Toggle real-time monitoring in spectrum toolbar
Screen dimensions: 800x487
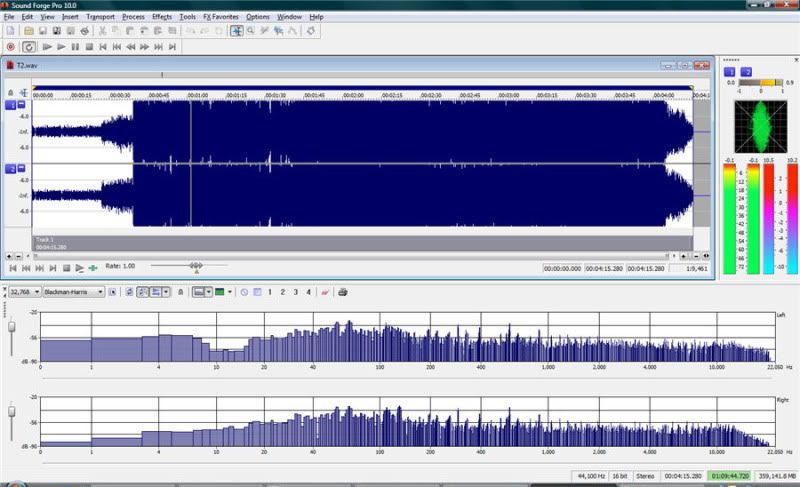coord(143,292)
